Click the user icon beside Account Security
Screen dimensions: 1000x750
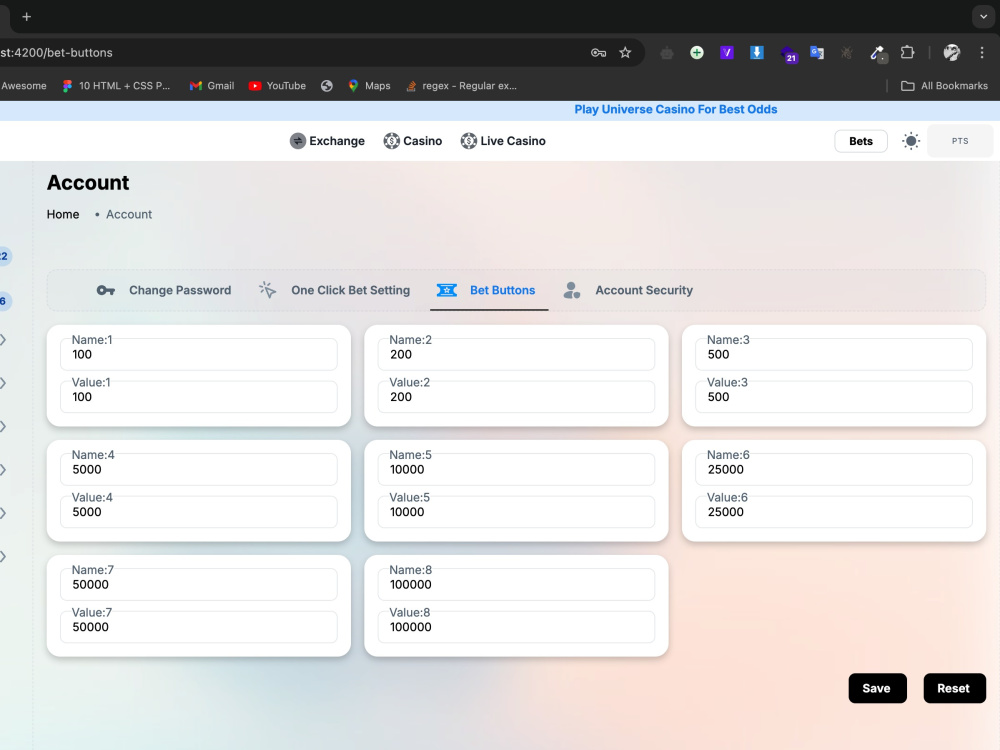tap(572, 290)
